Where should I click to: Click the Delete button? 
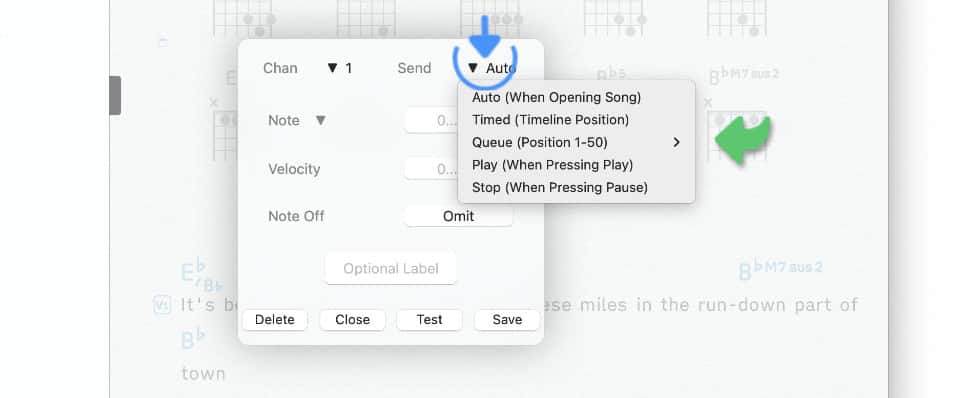tap(275, 319)
